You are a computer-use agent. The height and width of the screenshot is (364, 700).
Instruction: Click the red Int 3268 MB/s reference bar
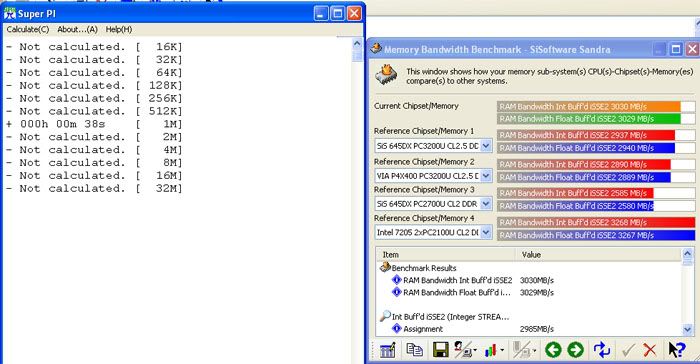click(596, 222)
